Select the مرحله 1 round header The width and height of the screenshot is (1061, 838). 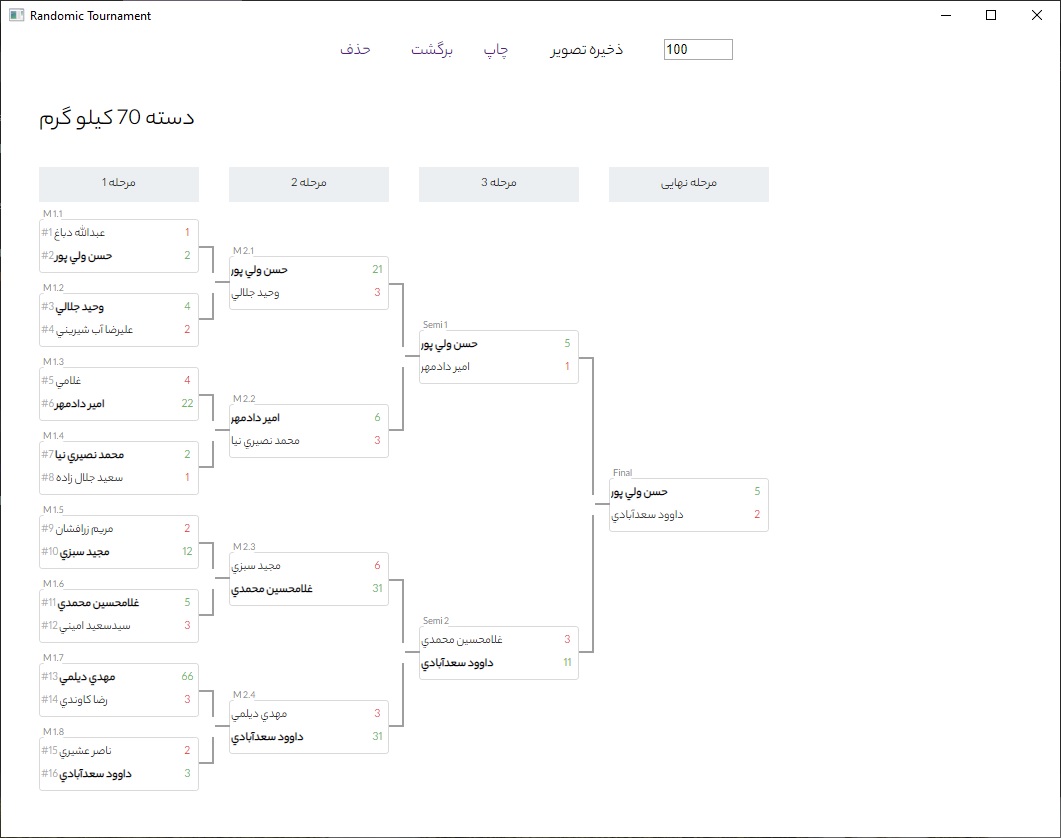(119, 184)
